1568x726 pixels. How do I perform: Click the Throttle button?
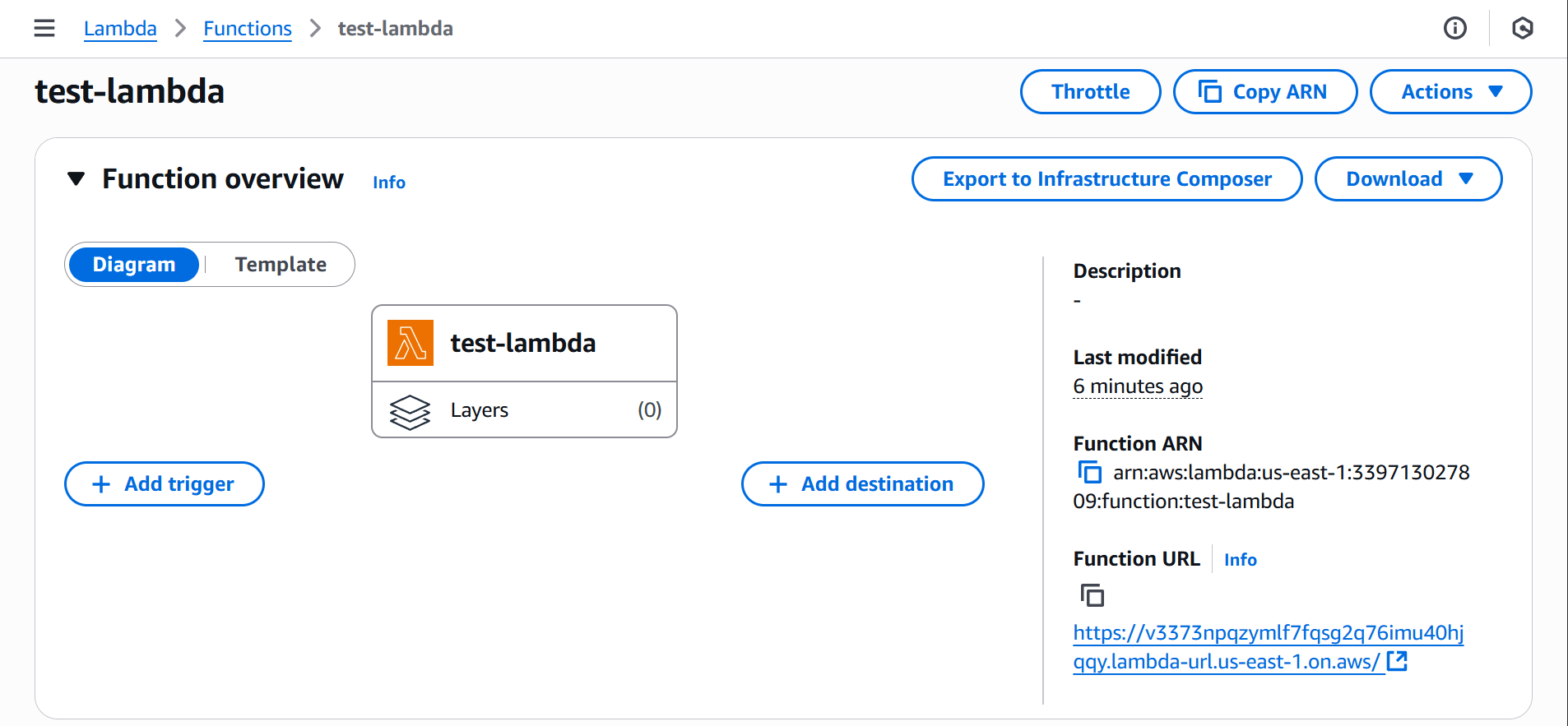(x=1090, y=92)
